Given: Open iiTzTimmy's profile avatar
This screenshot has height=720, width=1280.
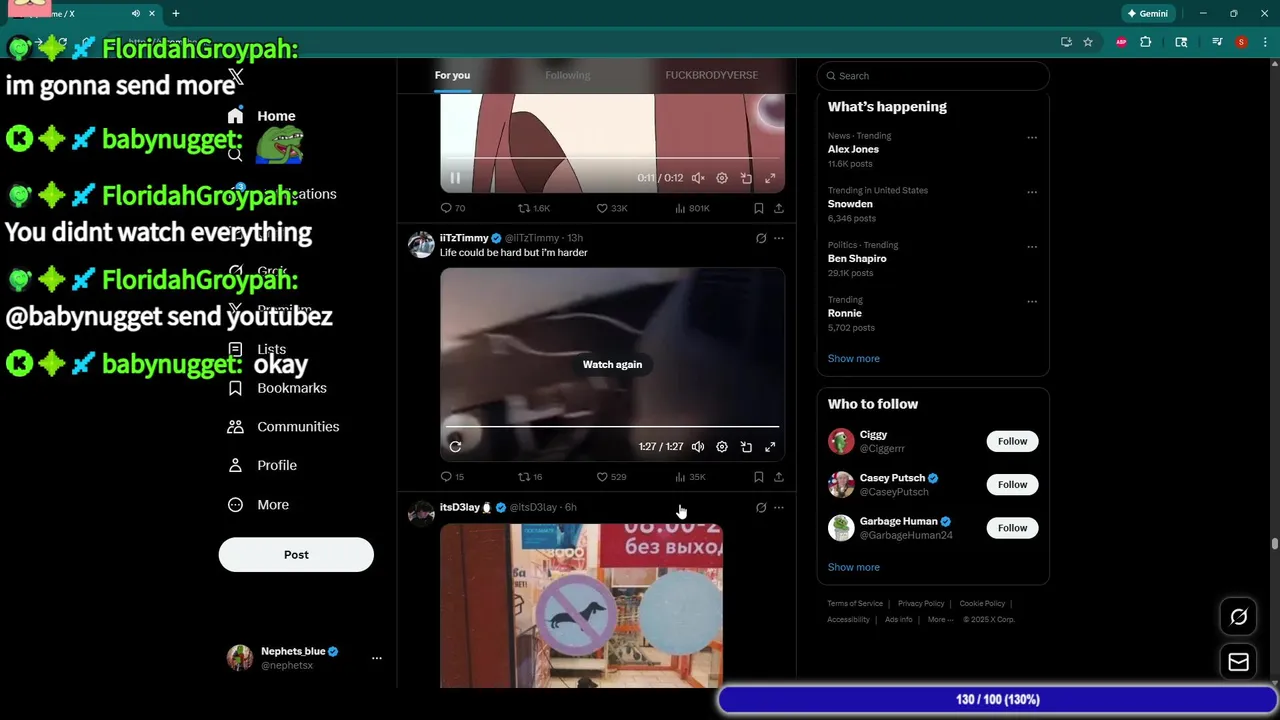Looking at the screenshot, I should coord(421,244).
